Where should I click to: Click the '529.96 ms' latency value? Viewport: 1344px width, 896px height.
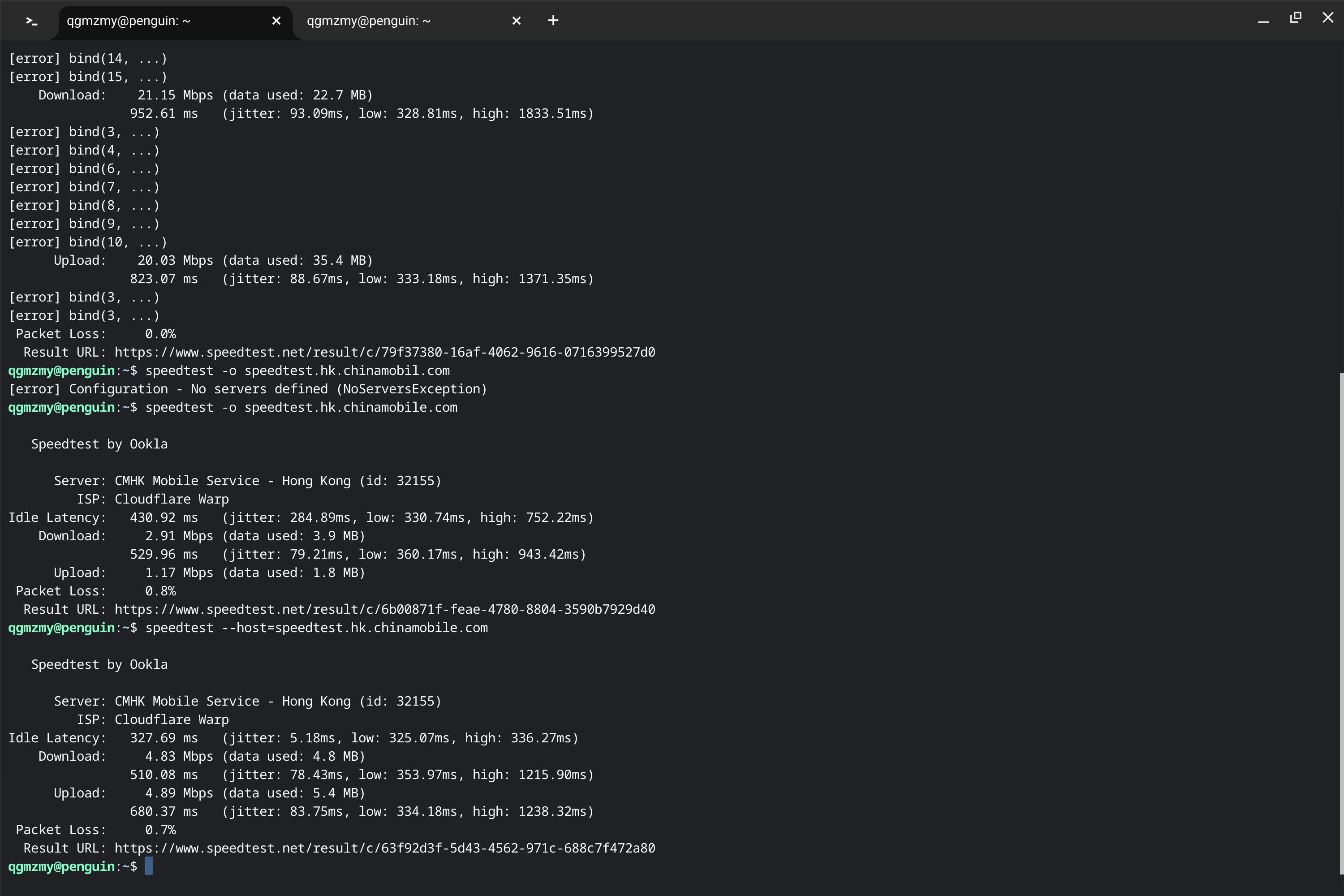[x=164, y=554]
